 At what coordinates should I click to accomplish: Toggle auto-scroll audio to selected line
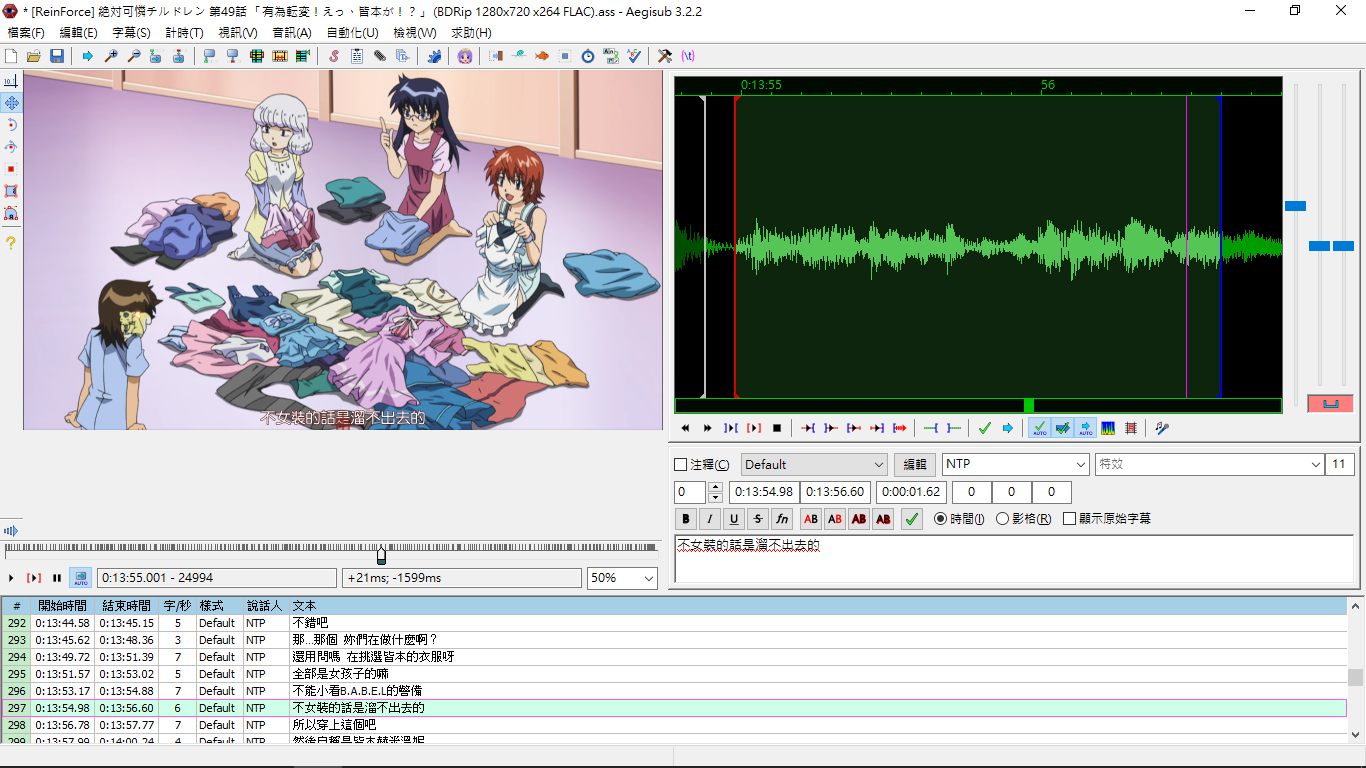tap(1086, 428)
